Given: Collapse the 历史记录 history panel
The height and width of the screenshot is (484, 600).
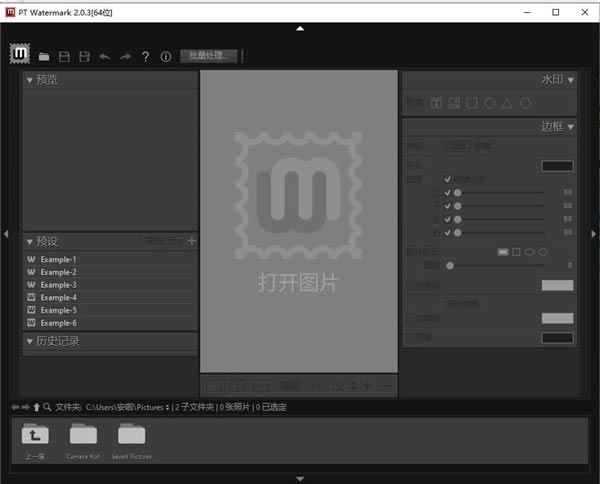Looking at the screenshot, I should [x=29, y=341].
